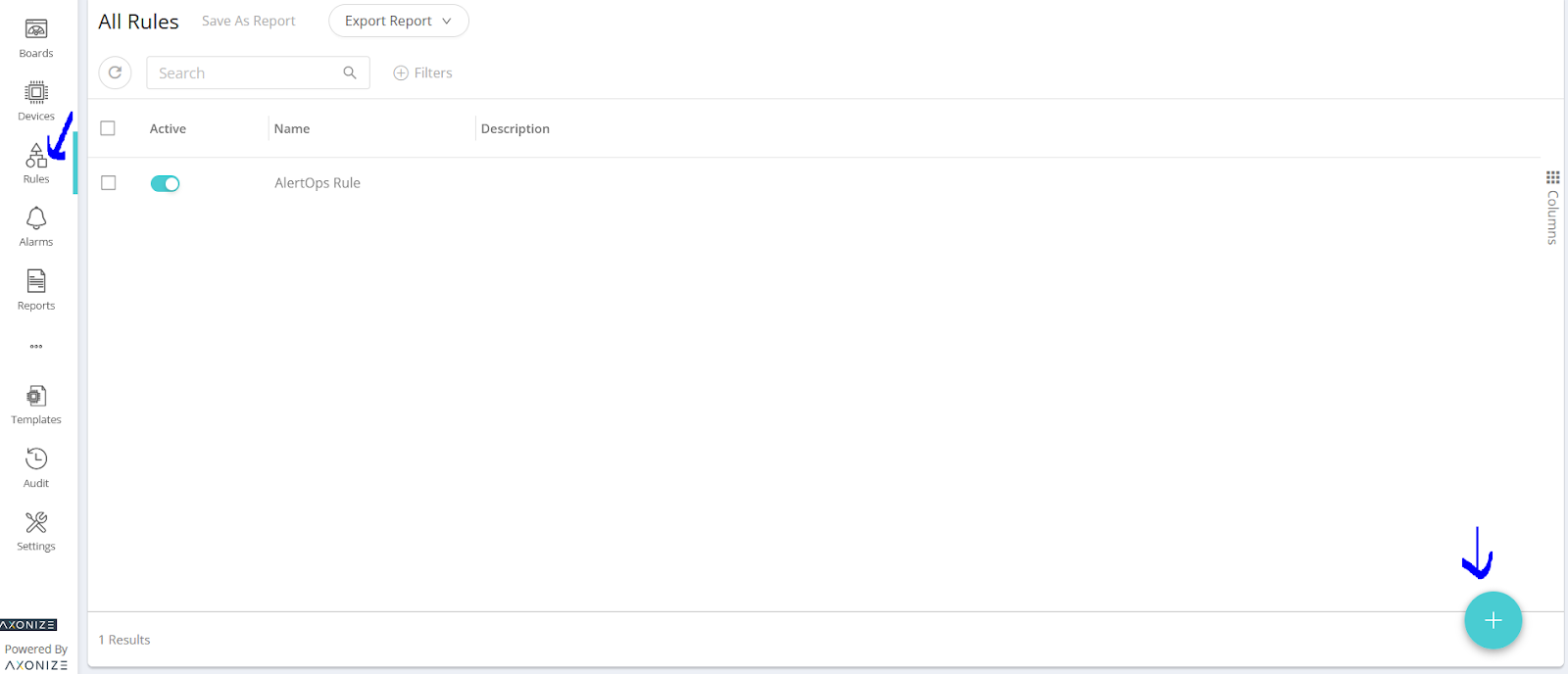
Task: Show more sidebar items via ellipsis
Action: coord(36,346)
